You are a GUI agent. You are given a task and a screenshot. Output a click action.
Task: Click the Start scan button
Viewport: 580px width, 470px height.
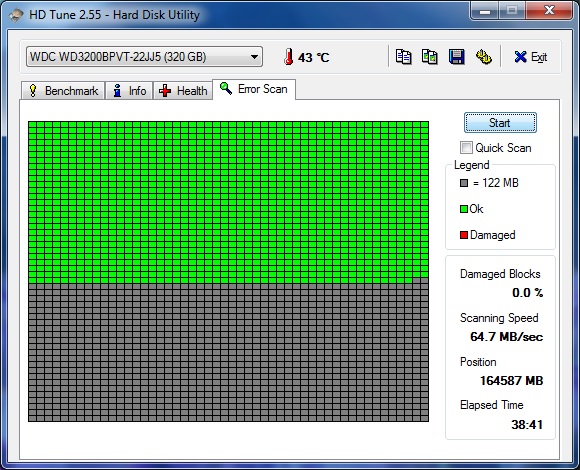point(500,123)
